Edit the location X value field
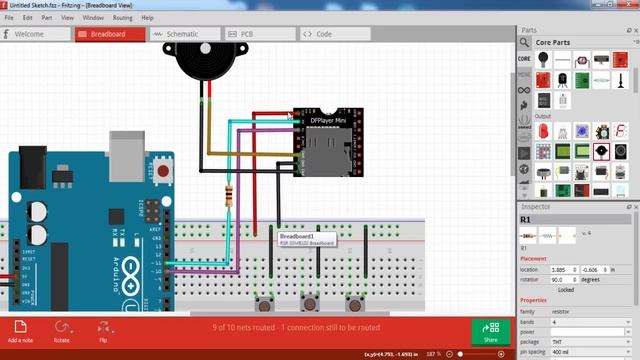 pyautogui.click(x=564, y=270)
